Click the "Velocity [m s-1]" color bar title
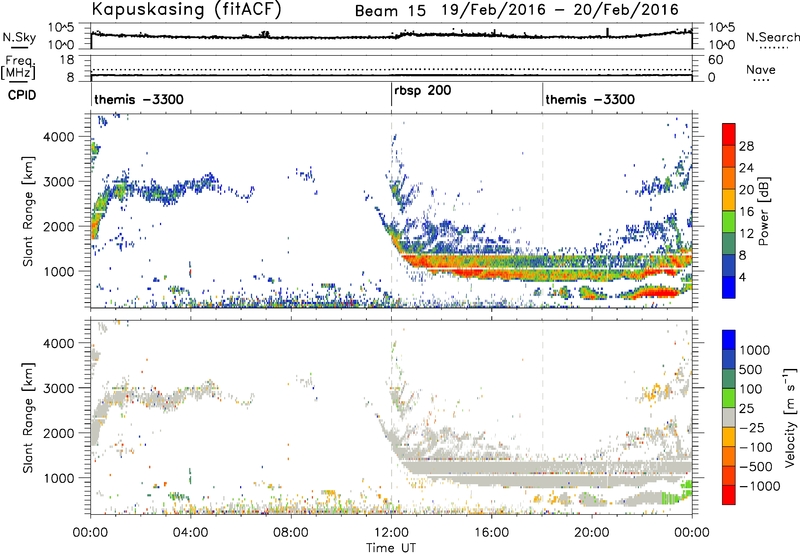The image size is (800, 554). pyautogui.click(x=790, y=417)
